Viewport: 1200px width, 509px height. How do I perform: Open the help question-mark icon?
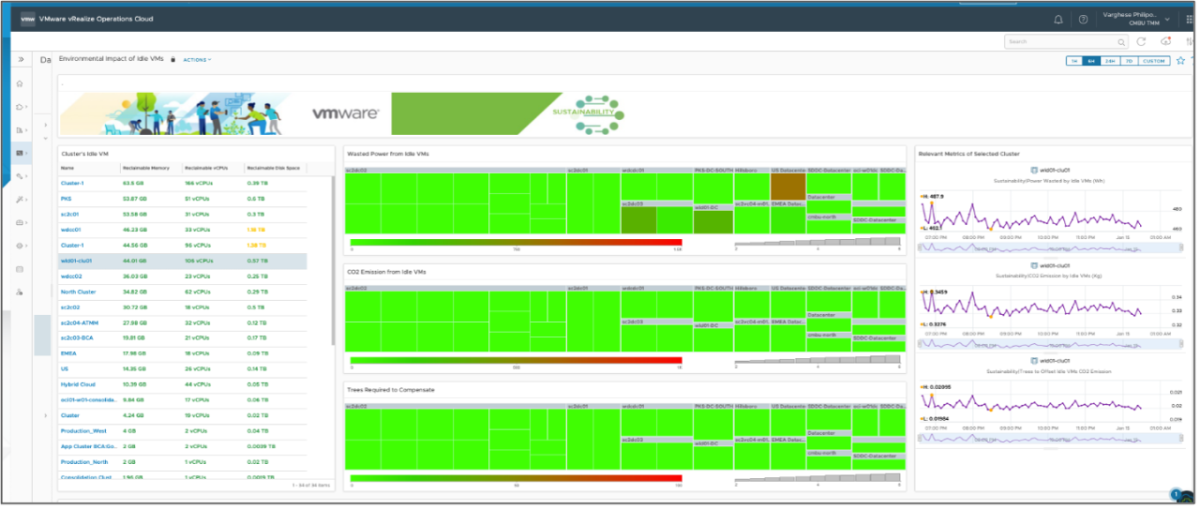pos(1083,19)
